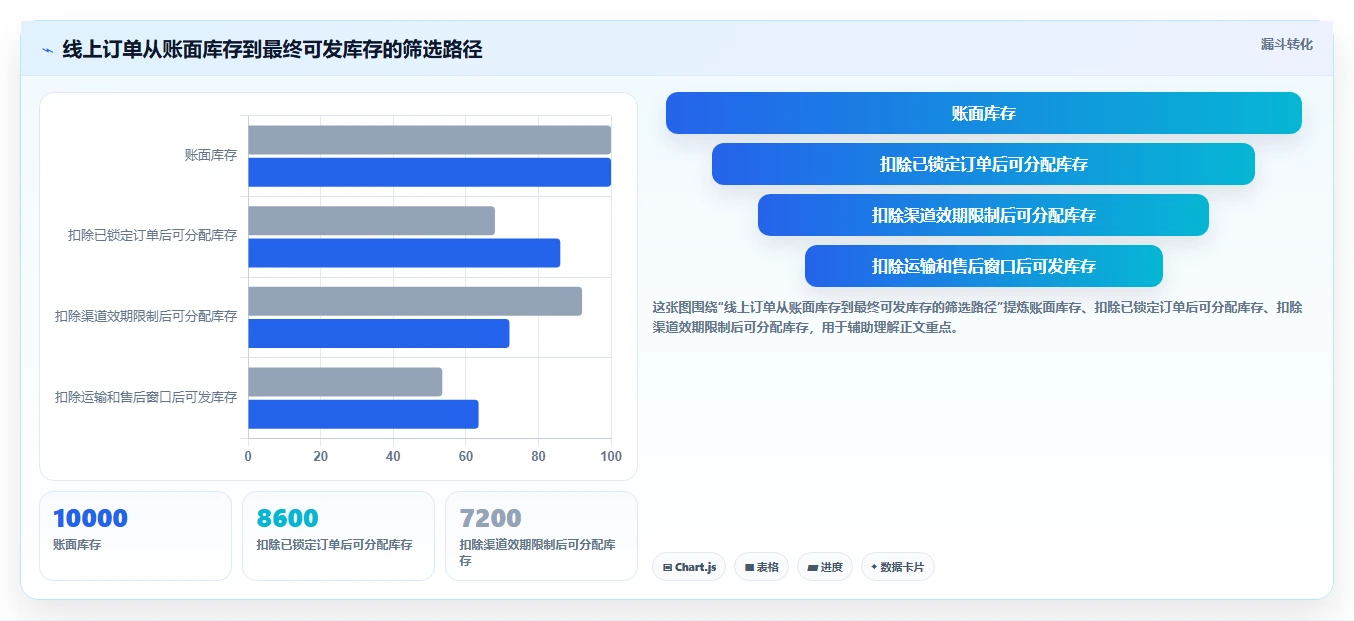Image resolution: width=1354 pixels, height=621 pixels.
Task: Click the gray bar for 扣除运输和售后窗口后可发库存
Action: point(345,381)
